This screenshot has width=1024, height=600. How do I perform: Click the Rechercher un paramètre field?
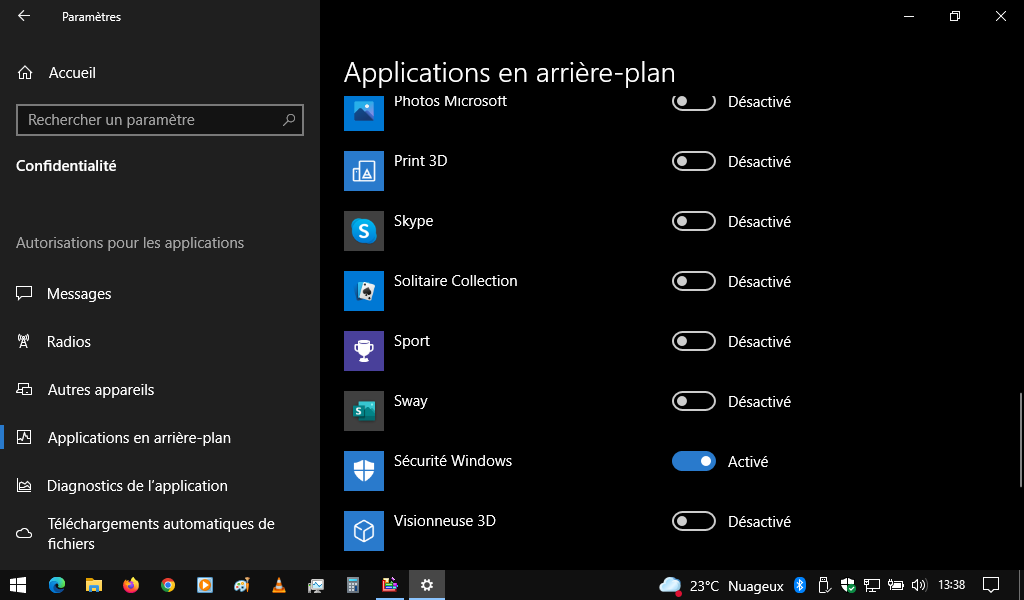click(150, 120)
